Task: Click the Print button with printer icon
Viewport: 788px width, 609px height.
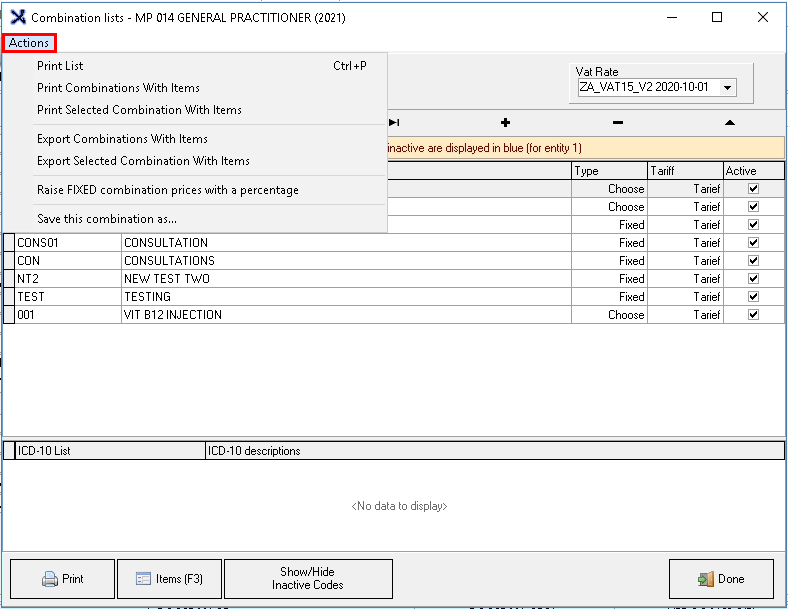Action: pos(62,579)
